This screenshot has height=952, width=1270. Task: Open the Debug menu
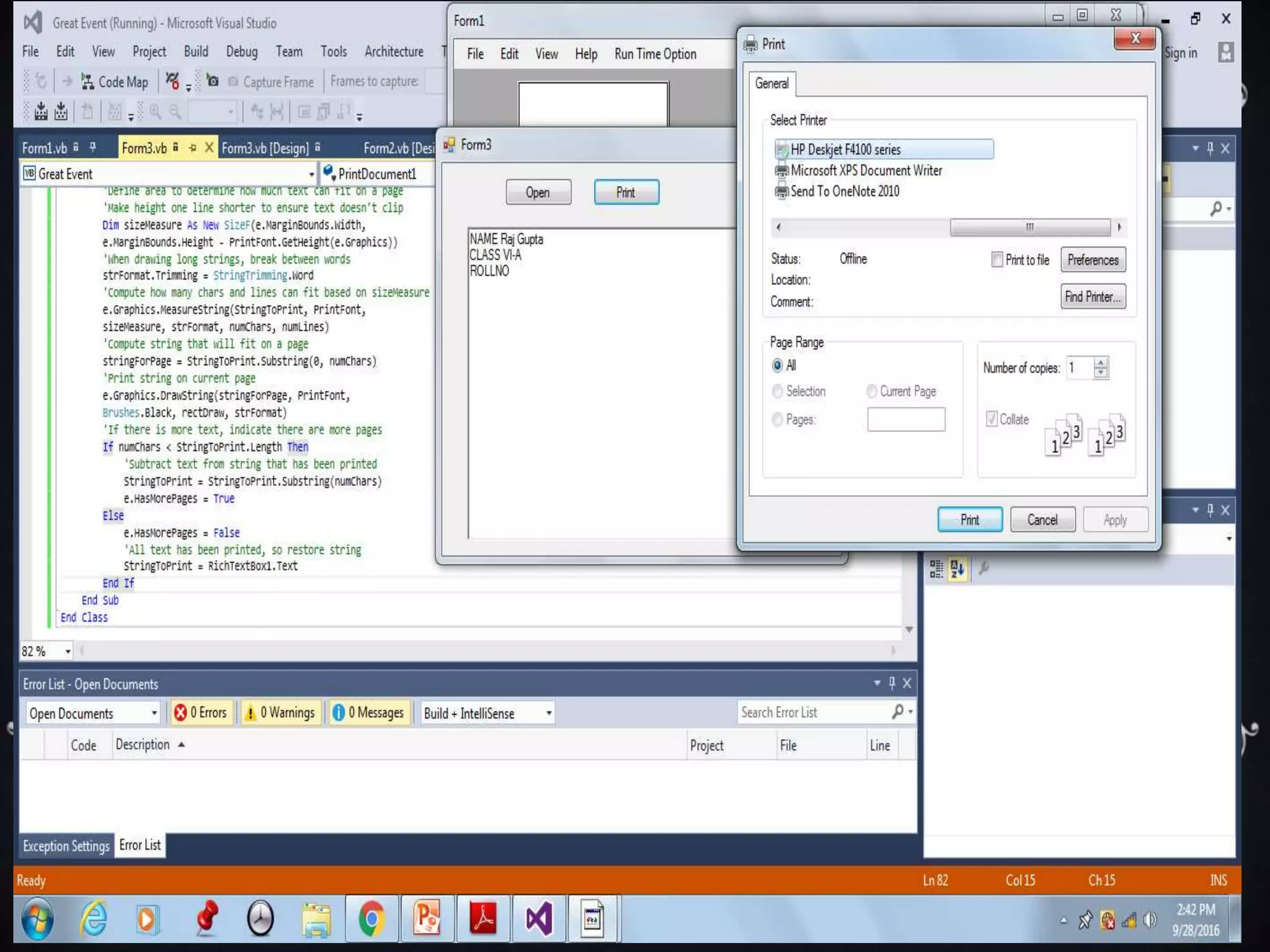pyautogui.click(x=241, y=52)
